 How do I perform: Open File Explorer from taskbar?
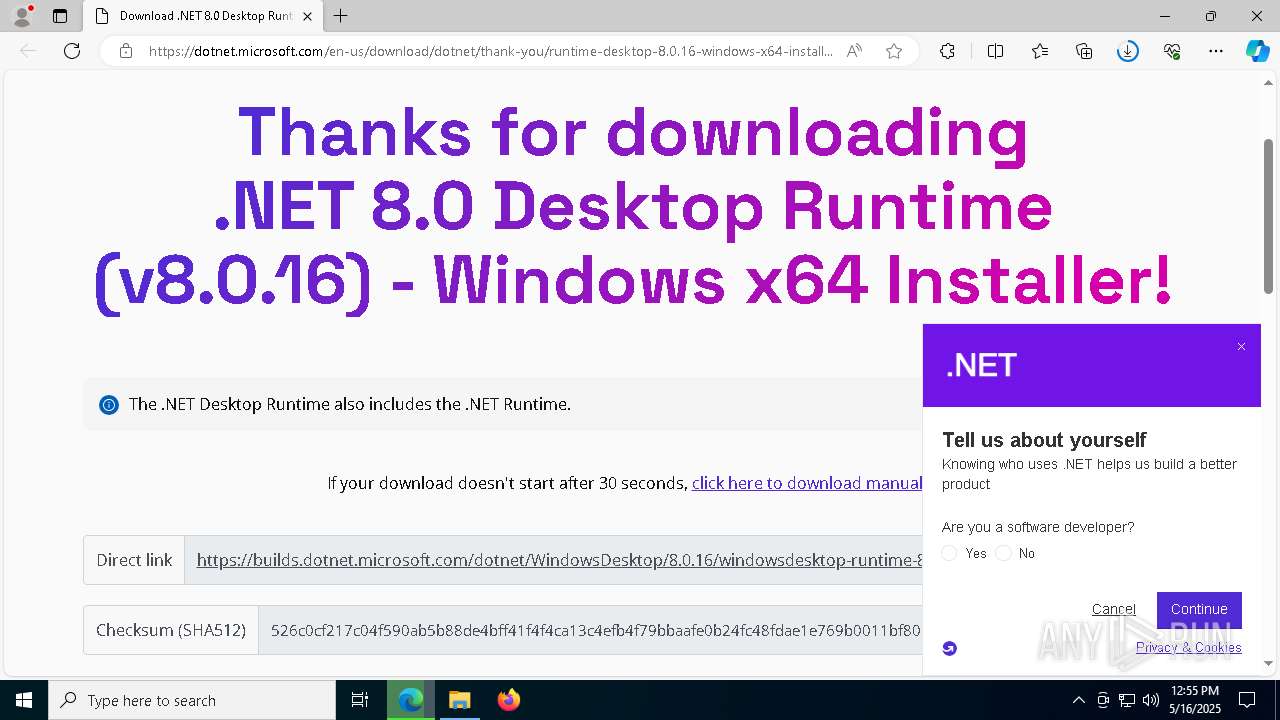point(459,700)
